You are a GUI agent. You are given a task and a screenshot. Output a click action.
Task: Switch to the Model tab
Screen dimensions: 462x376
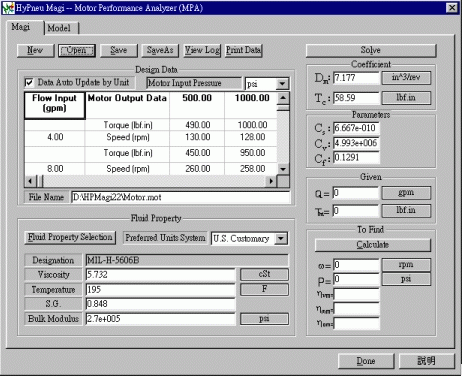tap(59, 28)
